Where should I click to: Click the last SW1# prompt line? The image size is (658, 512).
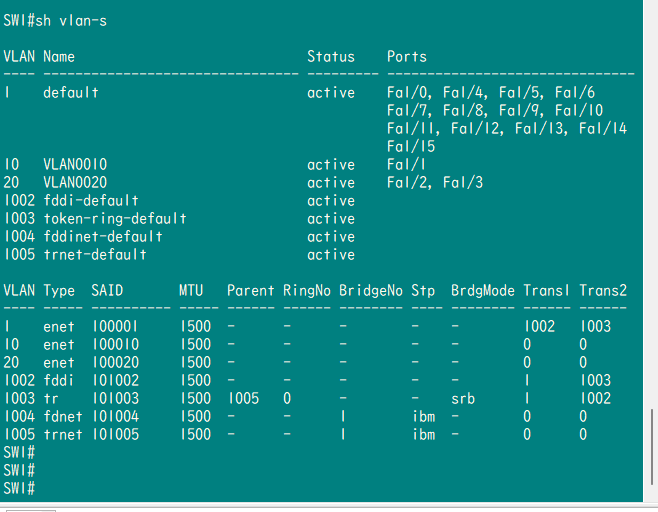pos(20,488)
